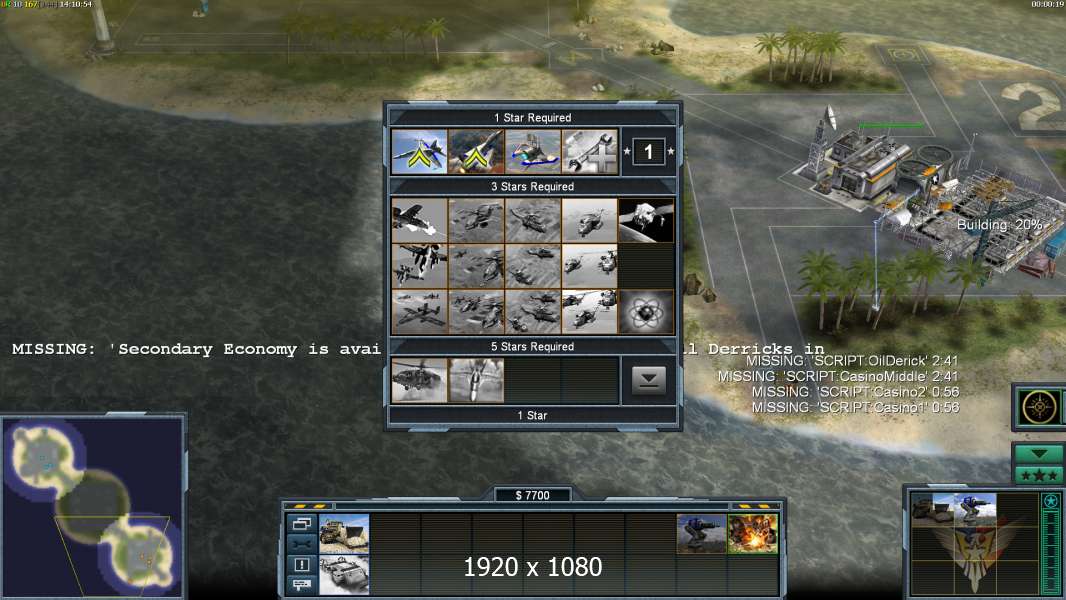
Task: Click the compass emblem button
Action: coord(1039,406)
